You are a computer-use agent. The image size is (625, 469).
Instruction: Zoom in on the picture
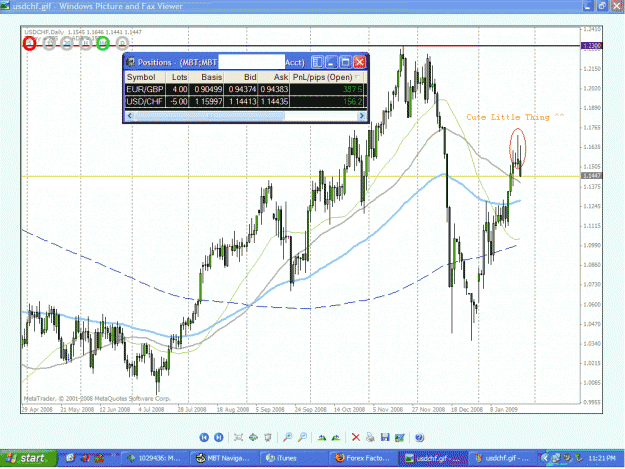click(287, 437)
